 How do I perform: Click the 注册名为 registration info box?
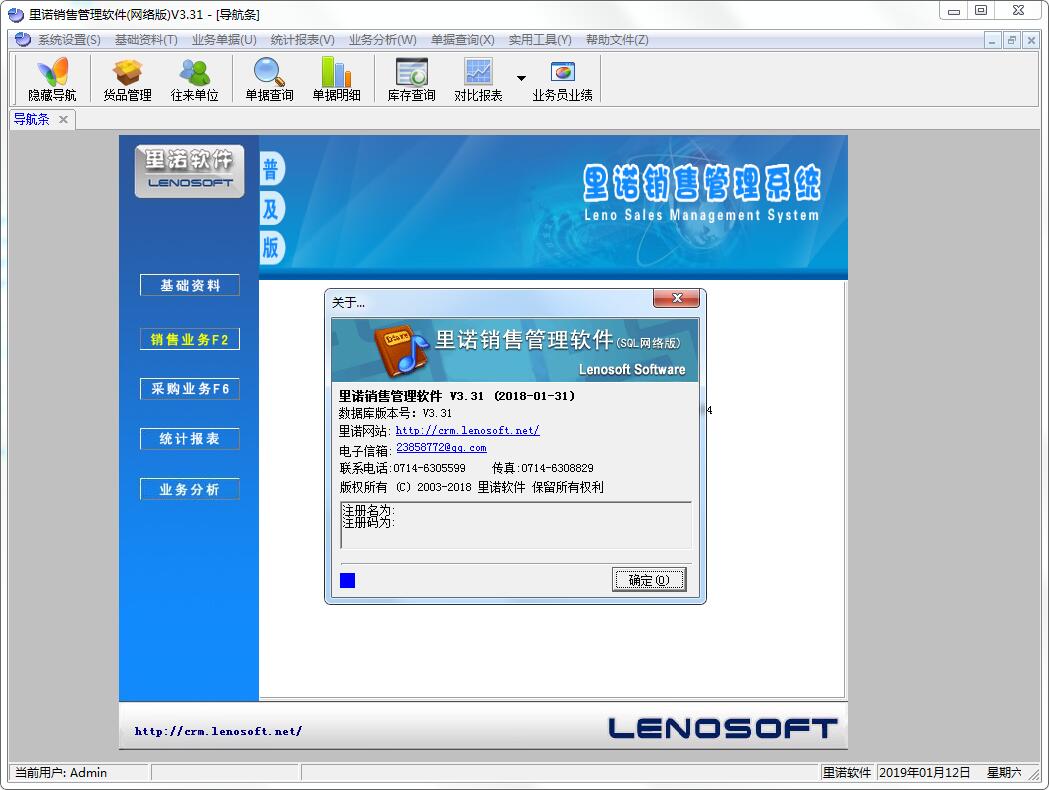pos(516,525)
